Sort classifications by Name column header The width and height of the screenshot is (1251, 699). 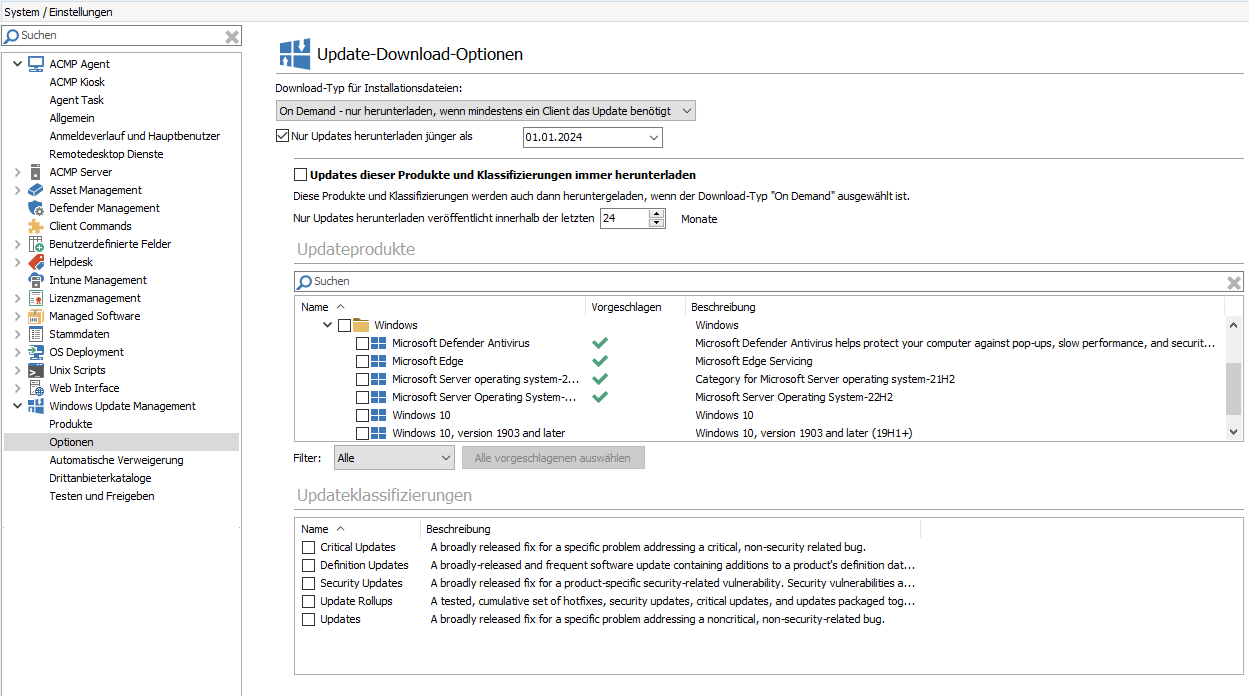coord(358,529)
